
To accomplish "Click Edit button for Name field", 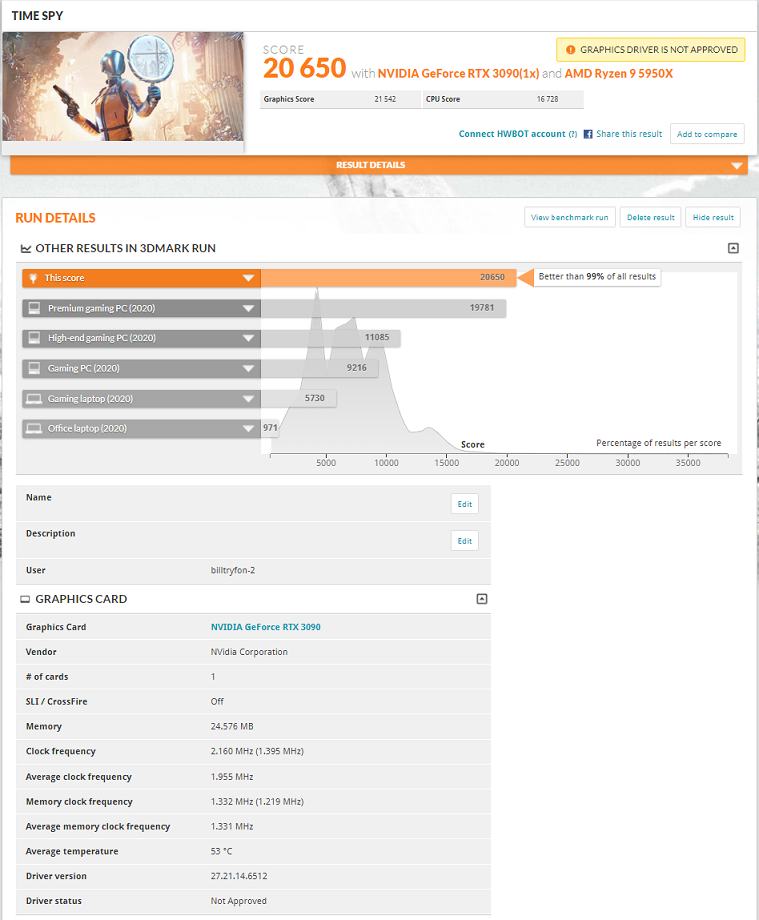I will pyautogui.click(x=465, y=504).
